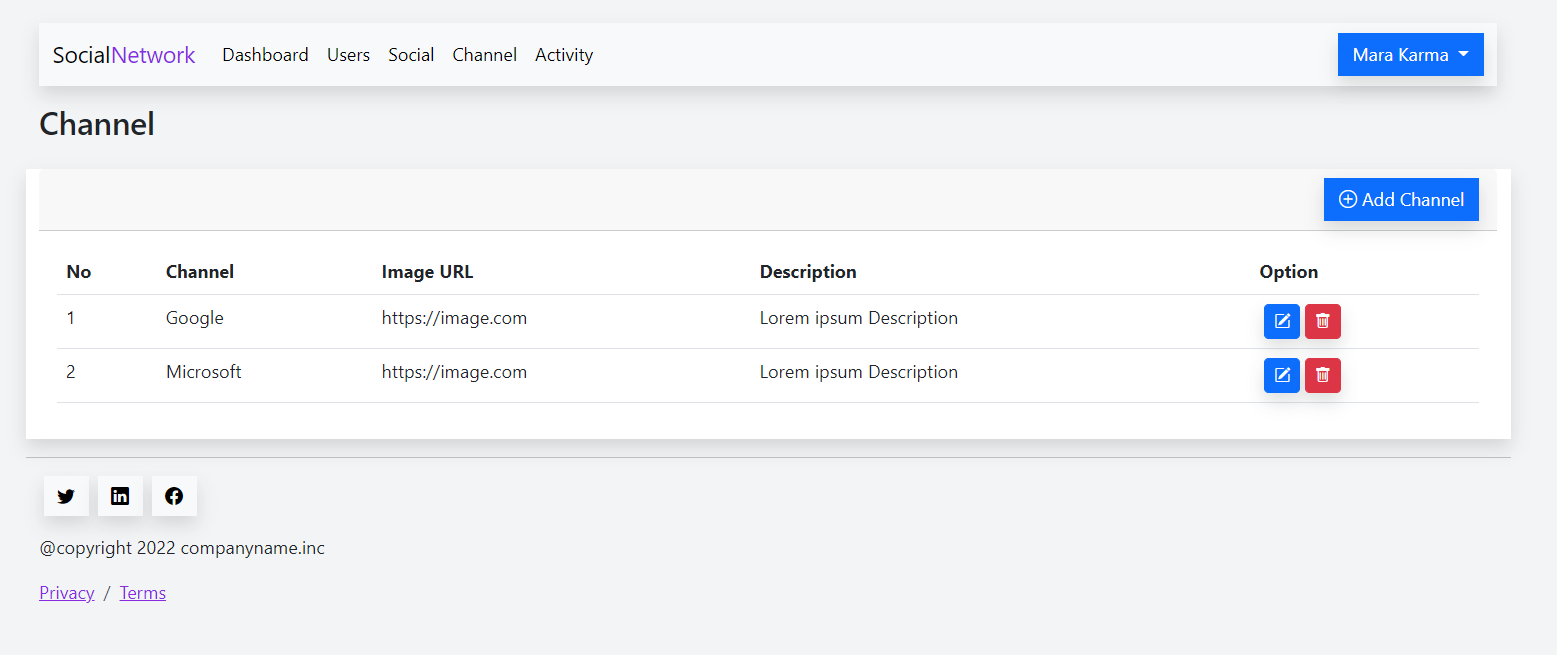The height and width of the screenshot is (655, 1557).
Task: Click the Channel table column header
Action: coord(200,272)
